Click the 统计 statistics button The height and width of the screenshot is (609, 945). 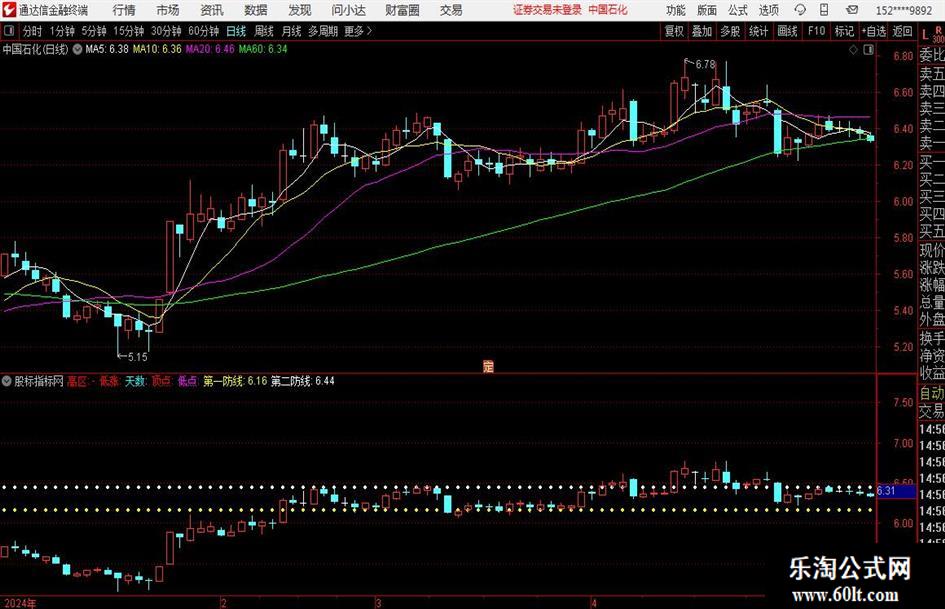pyautogui.click(x=758, y=31)
